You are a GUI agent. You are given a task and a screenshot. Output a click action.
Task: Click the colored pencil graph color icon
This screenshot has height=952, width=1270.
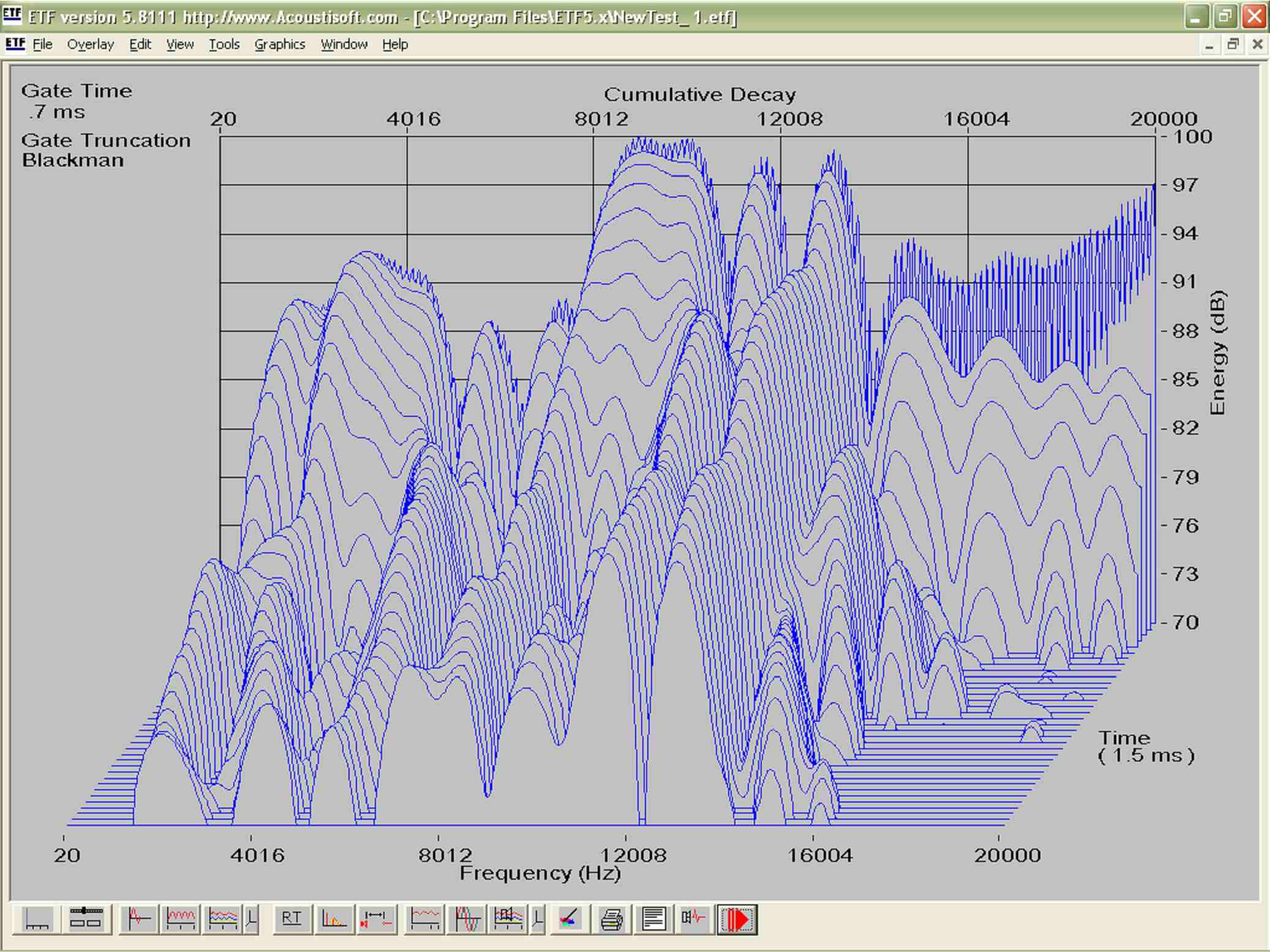pyautogui.click(x=569, y=919)
